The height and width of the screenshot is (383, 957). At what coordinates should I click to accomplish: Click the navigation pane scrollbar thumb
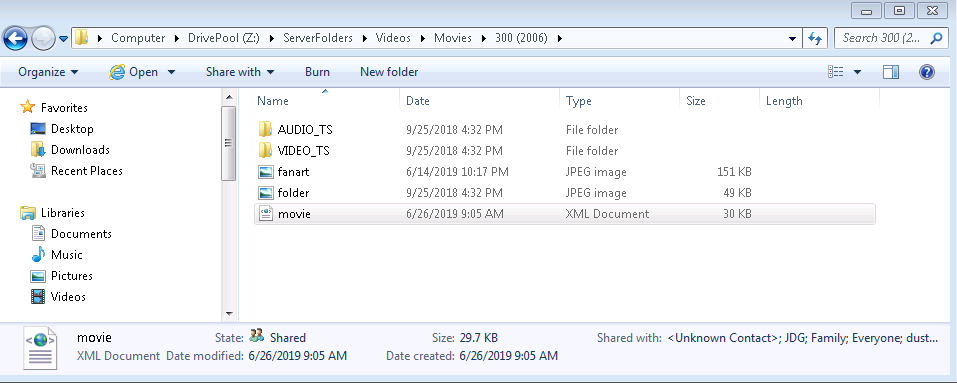[229, 143]
